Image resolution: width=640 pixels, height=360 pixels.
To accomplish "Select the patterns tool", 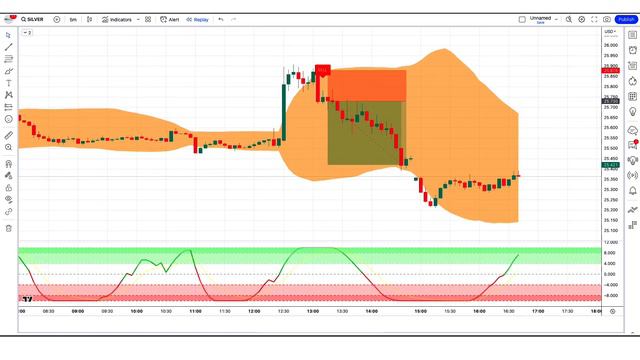I will pos(9,95).
